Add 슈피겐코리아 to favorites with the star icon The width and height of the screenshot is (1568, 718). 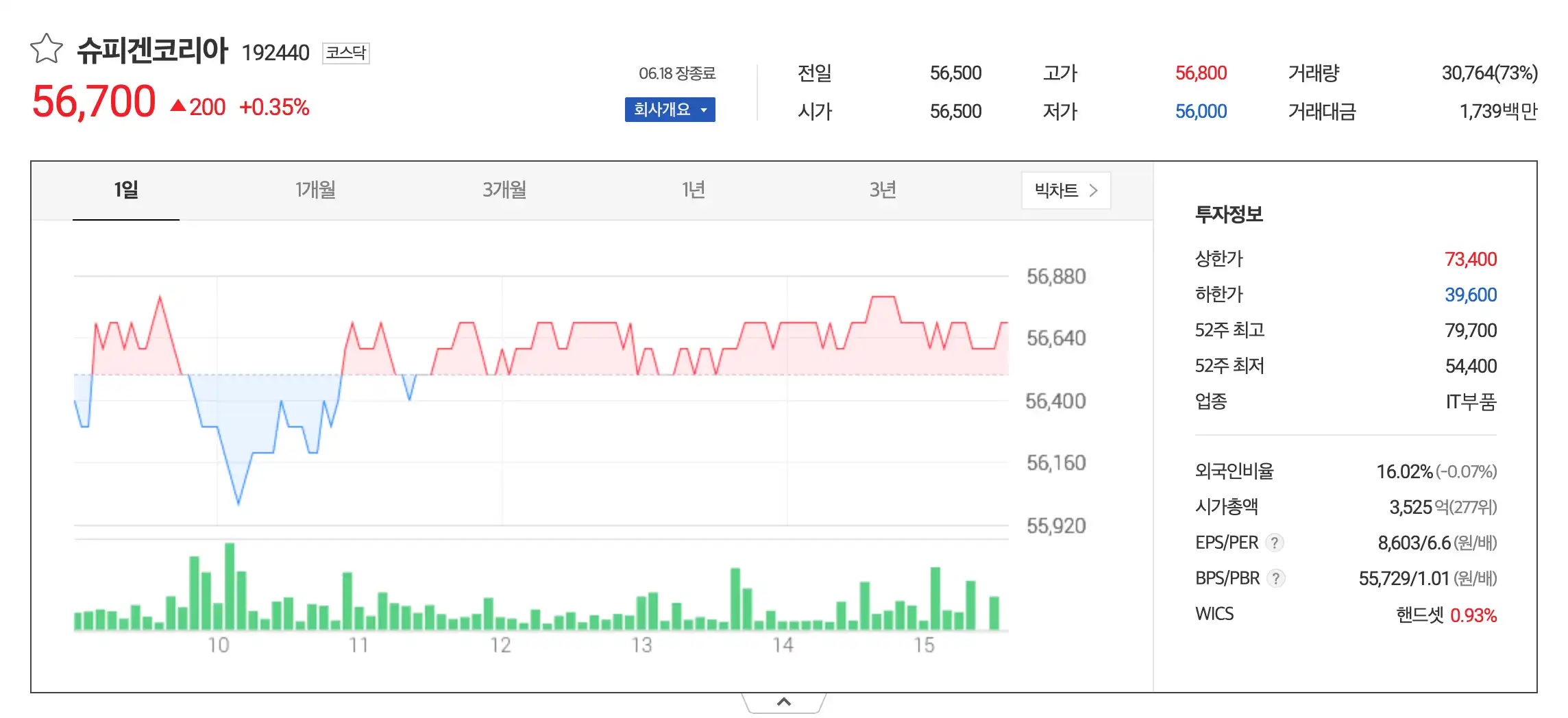(x=47, y=49)
